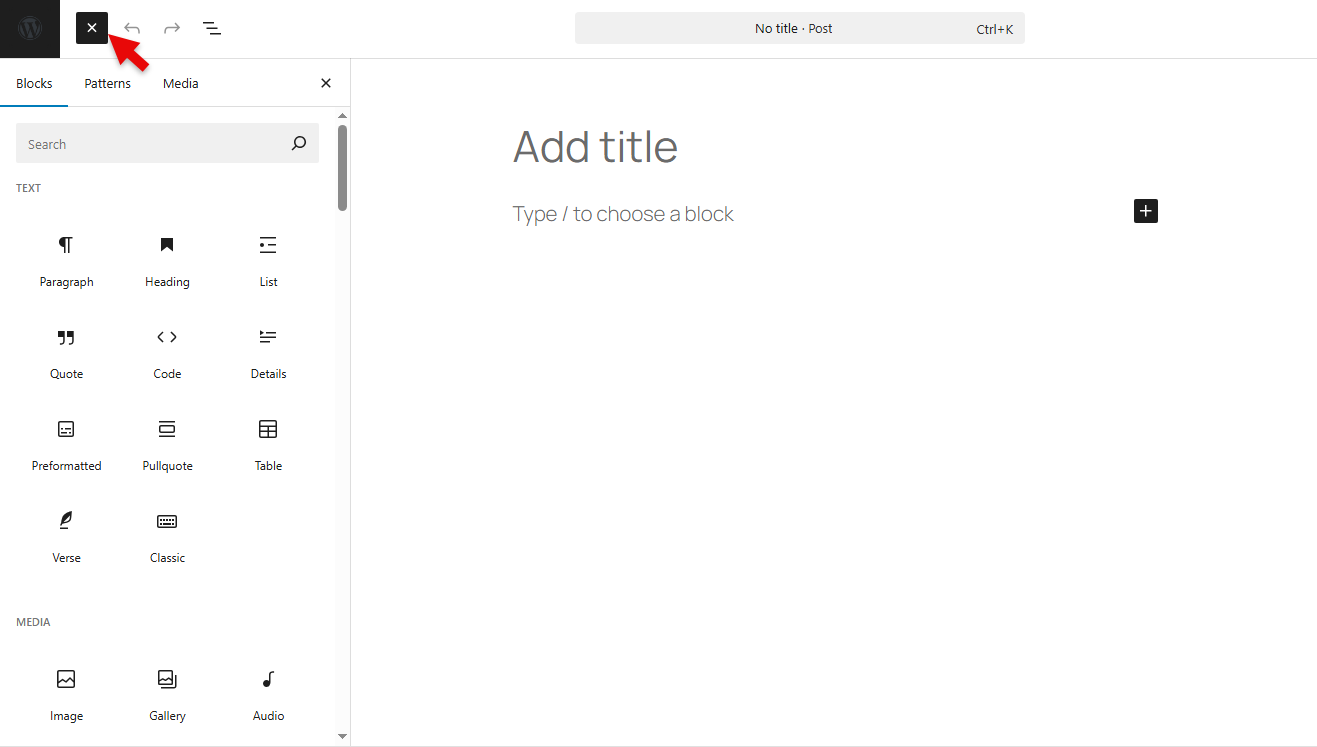Open the No title · Post command bar
The image size is (1317, 747).
[x=800, y=28]
